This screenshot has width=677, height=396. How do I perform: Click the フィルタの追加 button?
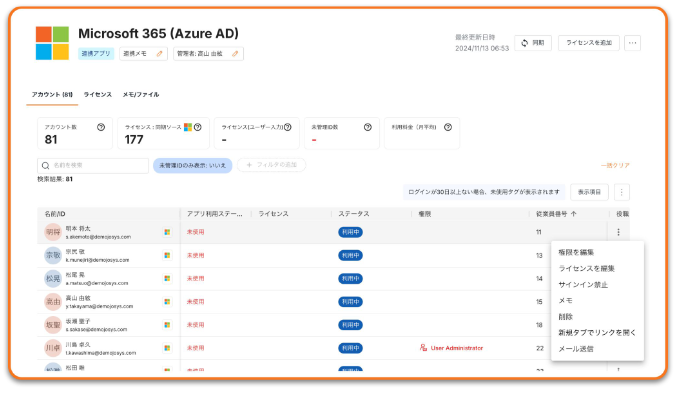pyautogui.click(x=272, y=165)
